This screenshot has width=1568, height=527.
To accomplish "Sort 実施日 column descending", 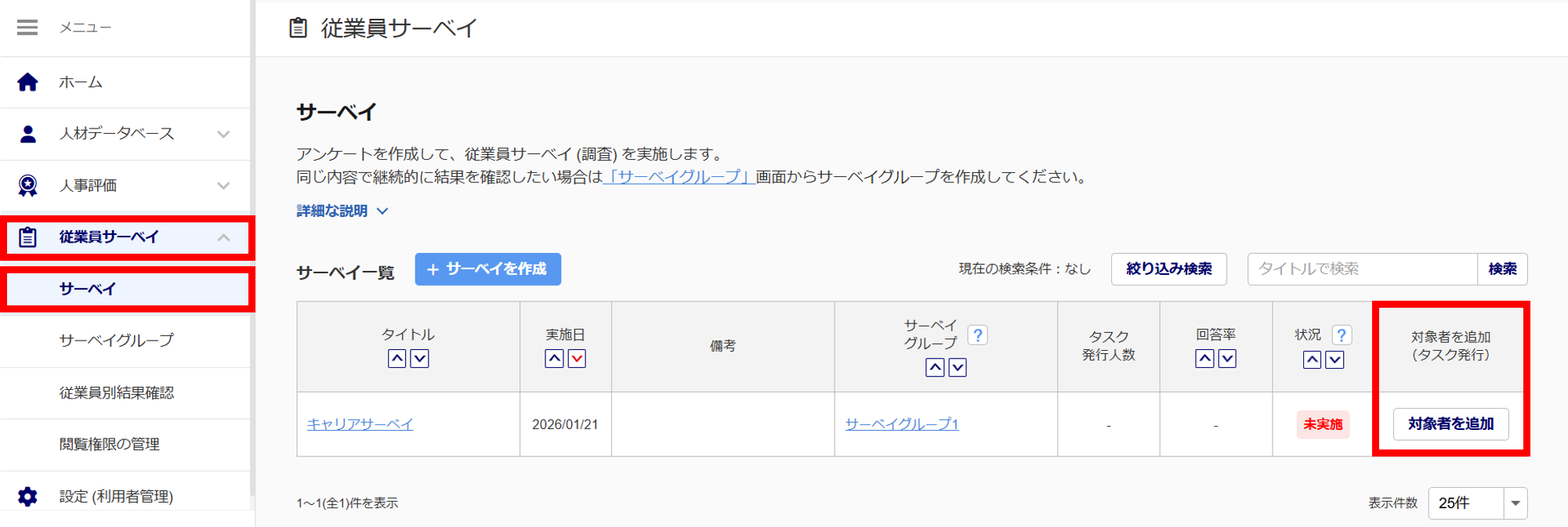I will coord(577,359).
